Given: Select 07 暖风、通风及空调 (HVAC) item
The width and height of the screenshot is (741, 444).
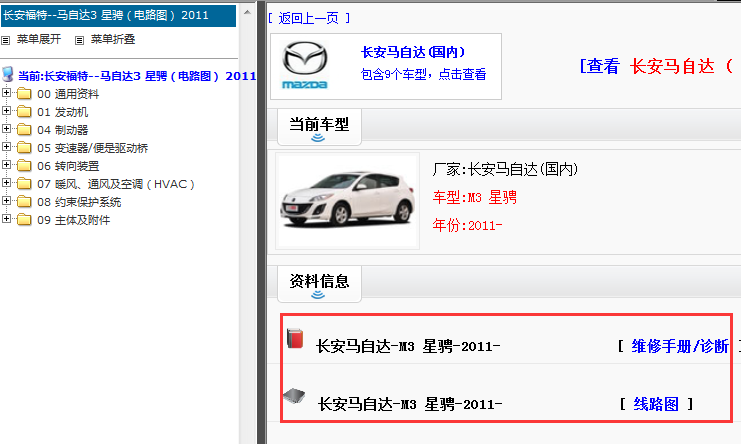Looking at the screenshot, I should tap(116, 184).
